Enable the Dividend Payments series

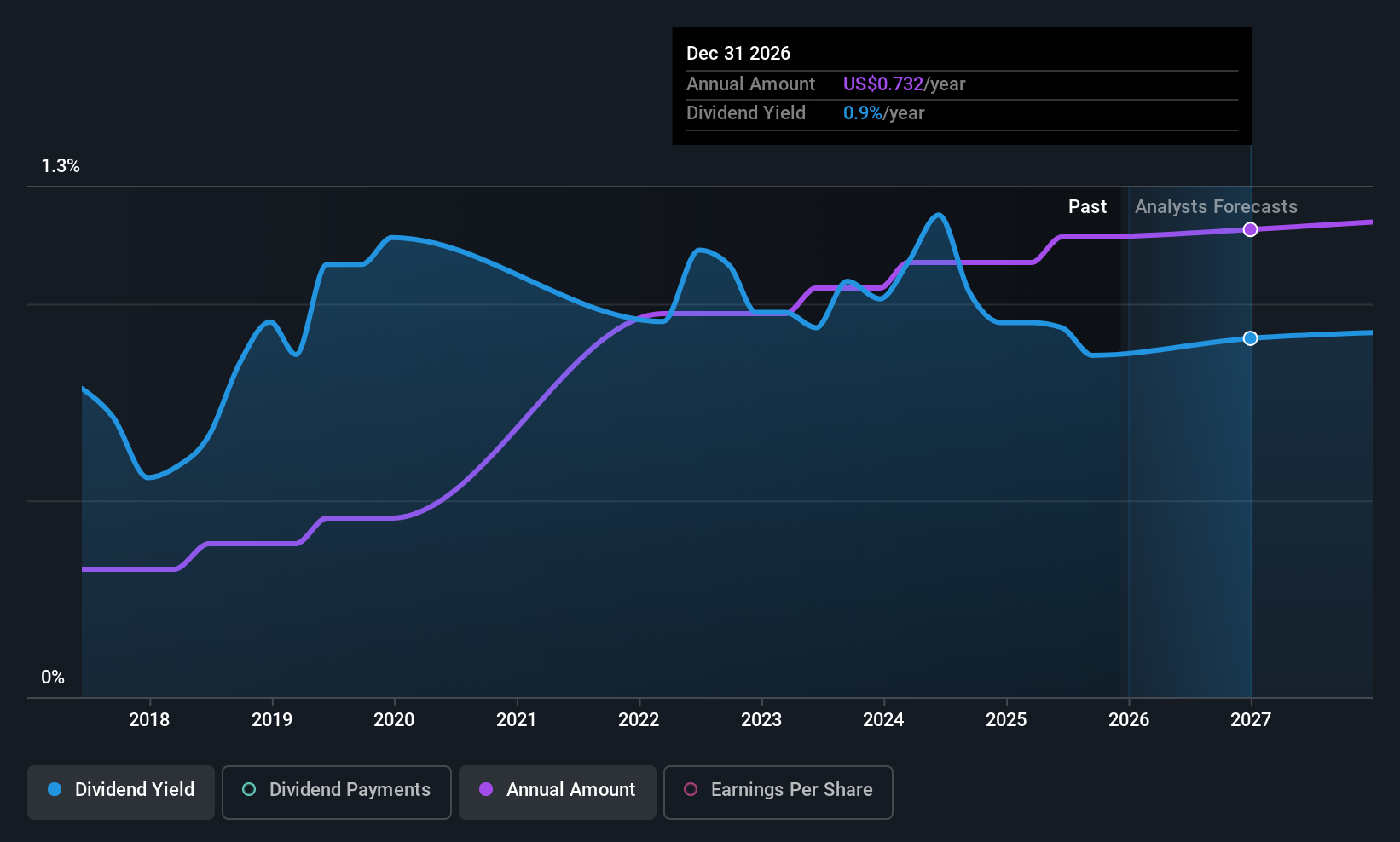[x=337, y=792]
